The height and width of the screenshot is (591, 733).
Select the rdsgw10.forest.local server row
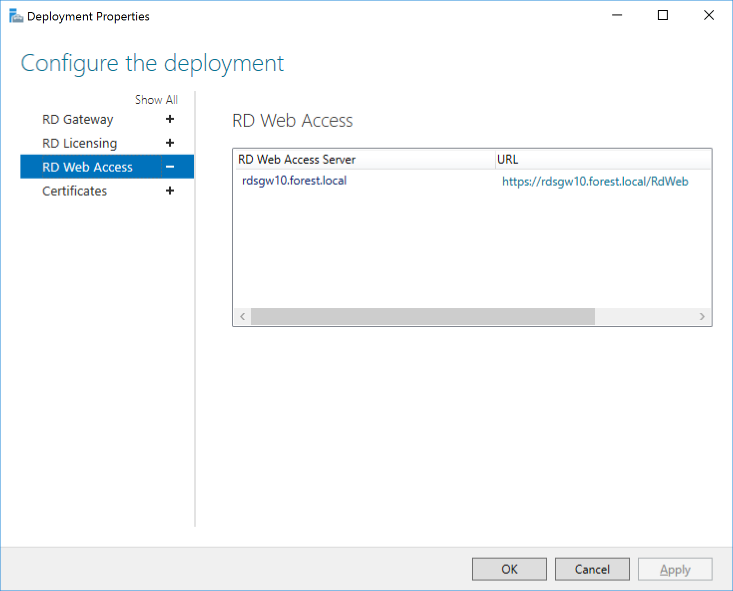(294, 181)
